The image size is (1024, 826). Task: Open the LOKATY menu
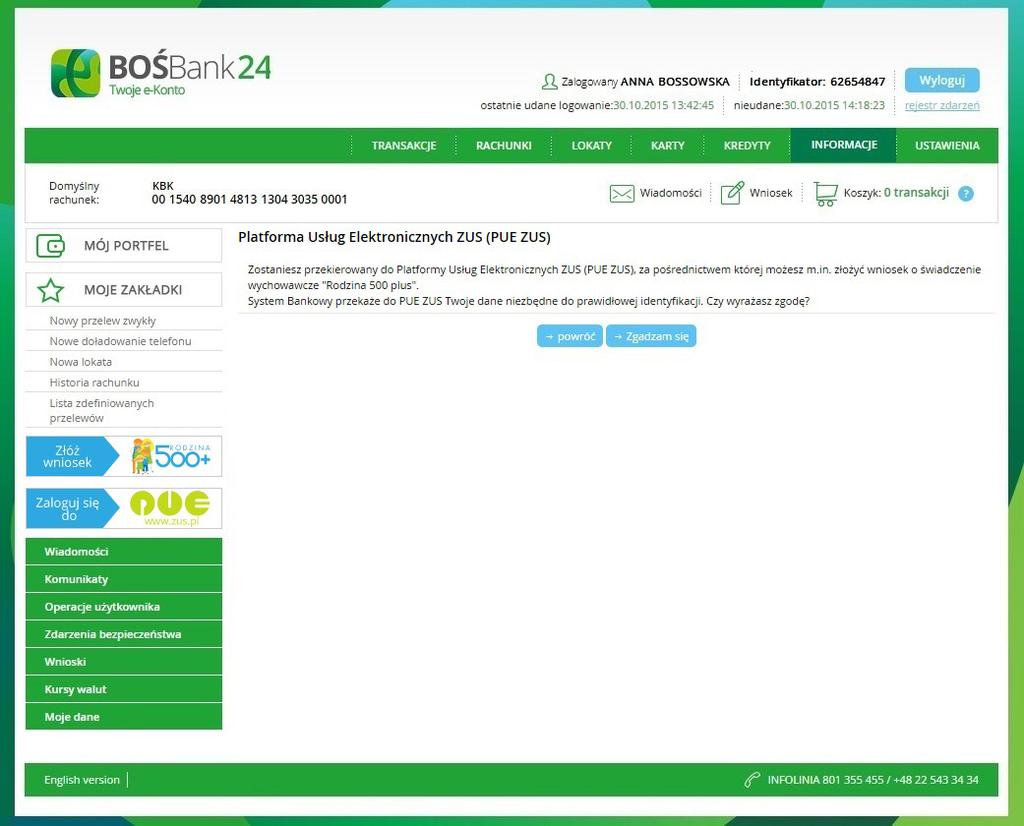(x=592, y=146)
